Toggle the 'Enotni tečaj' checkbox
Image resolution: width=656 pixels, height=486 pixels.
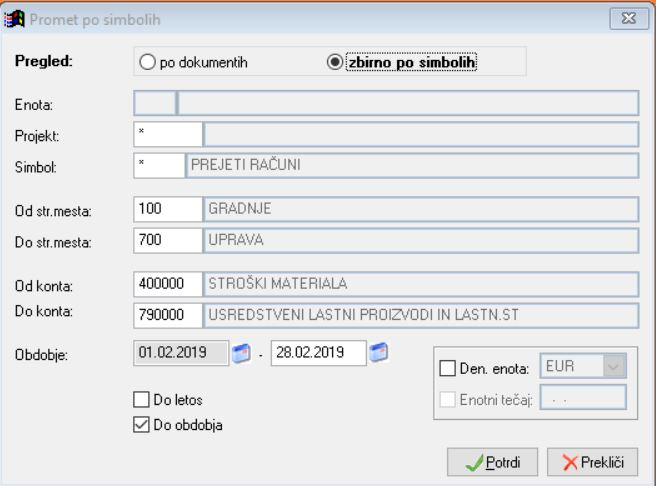[447, 399]
